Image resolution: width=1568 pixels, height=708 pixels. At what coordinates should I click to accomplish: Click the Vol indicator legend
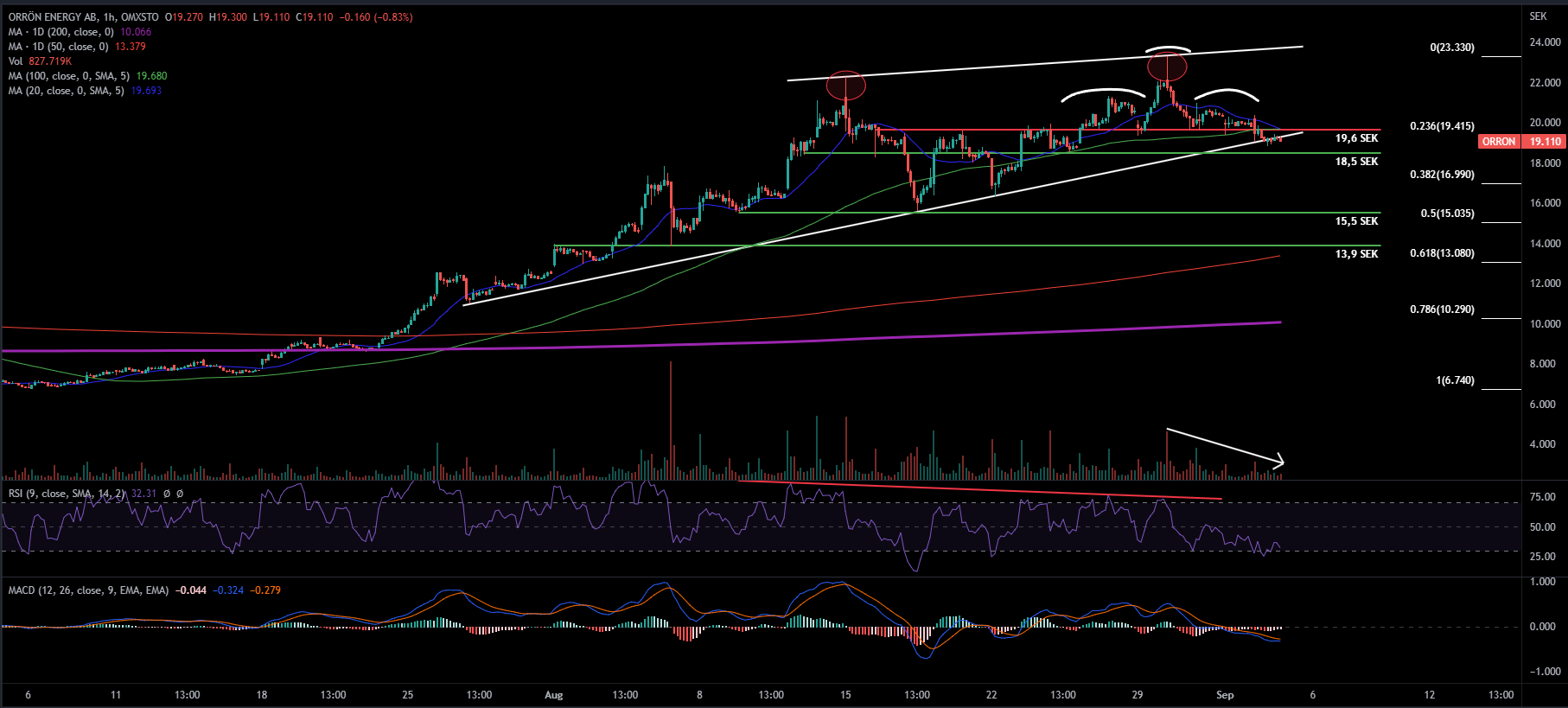tap(16, 61)
